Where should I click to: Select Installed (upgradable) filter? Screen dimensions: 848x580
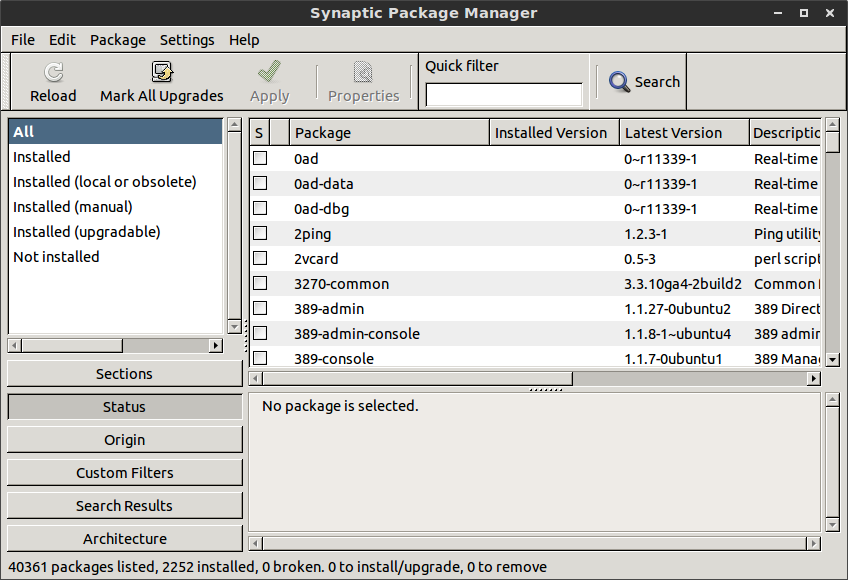(115, 232)
